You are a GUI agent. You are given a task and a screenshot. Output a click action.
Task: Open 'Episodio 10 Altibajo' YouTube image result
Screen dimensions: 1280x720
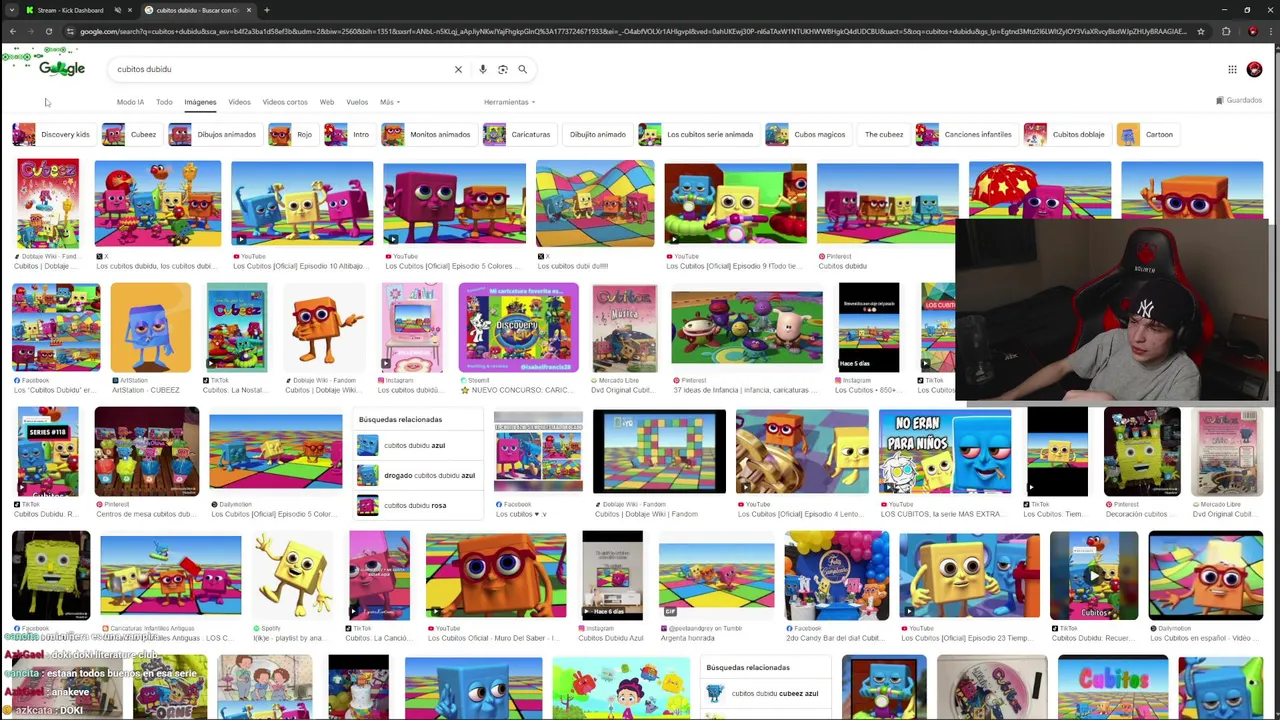(x=302, y=203)
